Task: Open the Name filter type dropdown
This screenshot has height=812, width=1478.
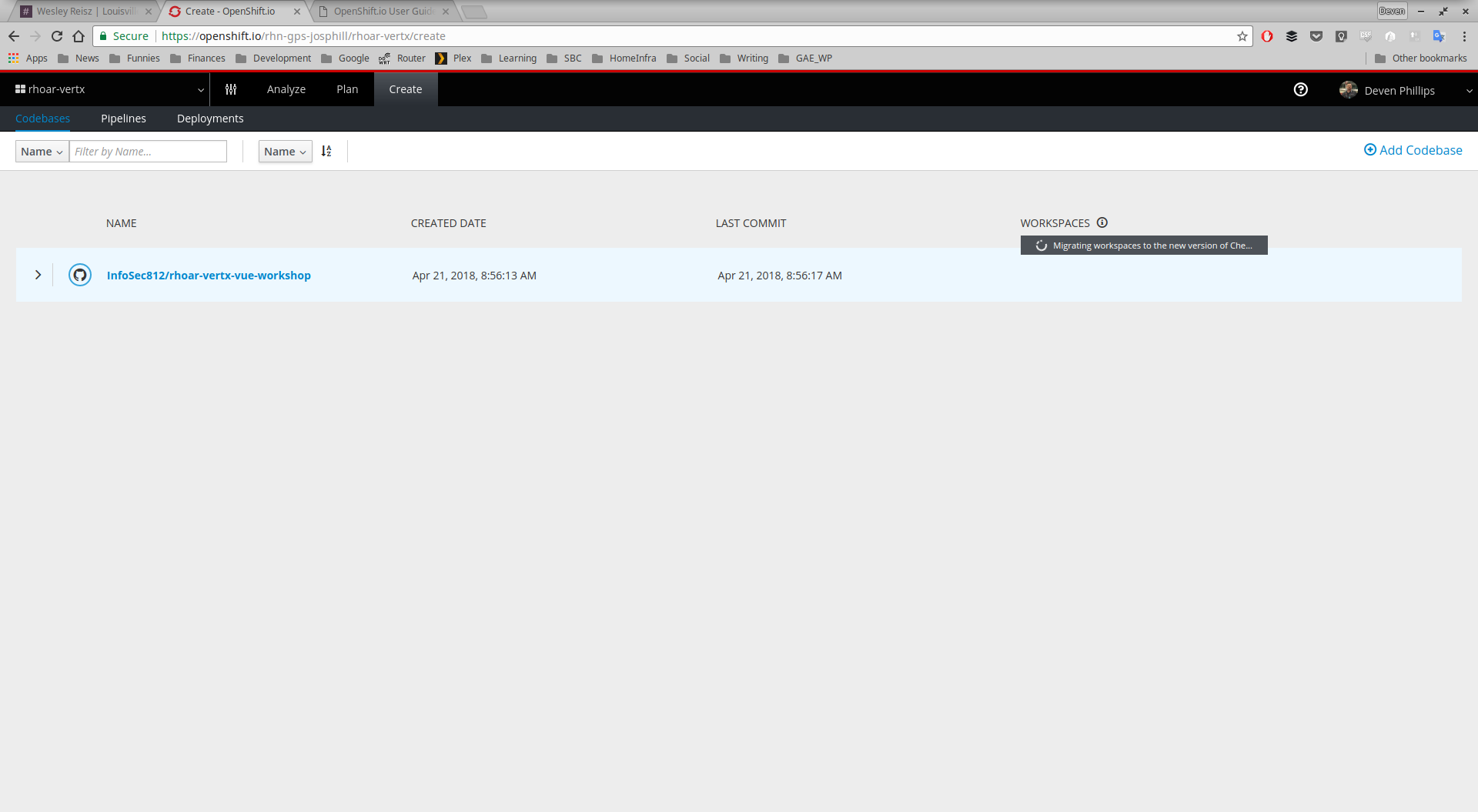Action: pyautogui.click(x=42, y=152)
